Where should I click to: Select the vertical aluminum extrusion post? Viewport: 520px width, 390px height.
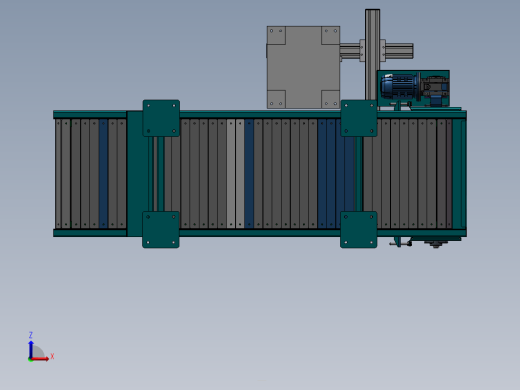372,55
